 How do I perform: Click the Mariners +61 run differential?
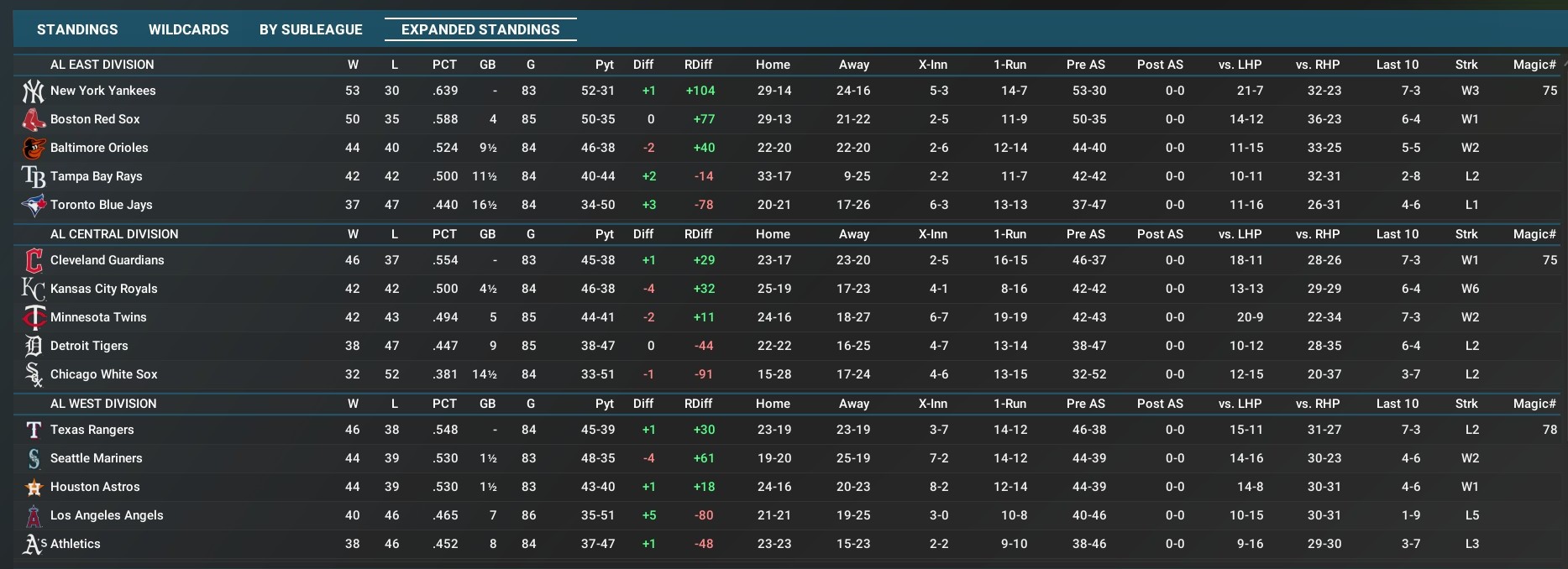(x=704, y=458)
